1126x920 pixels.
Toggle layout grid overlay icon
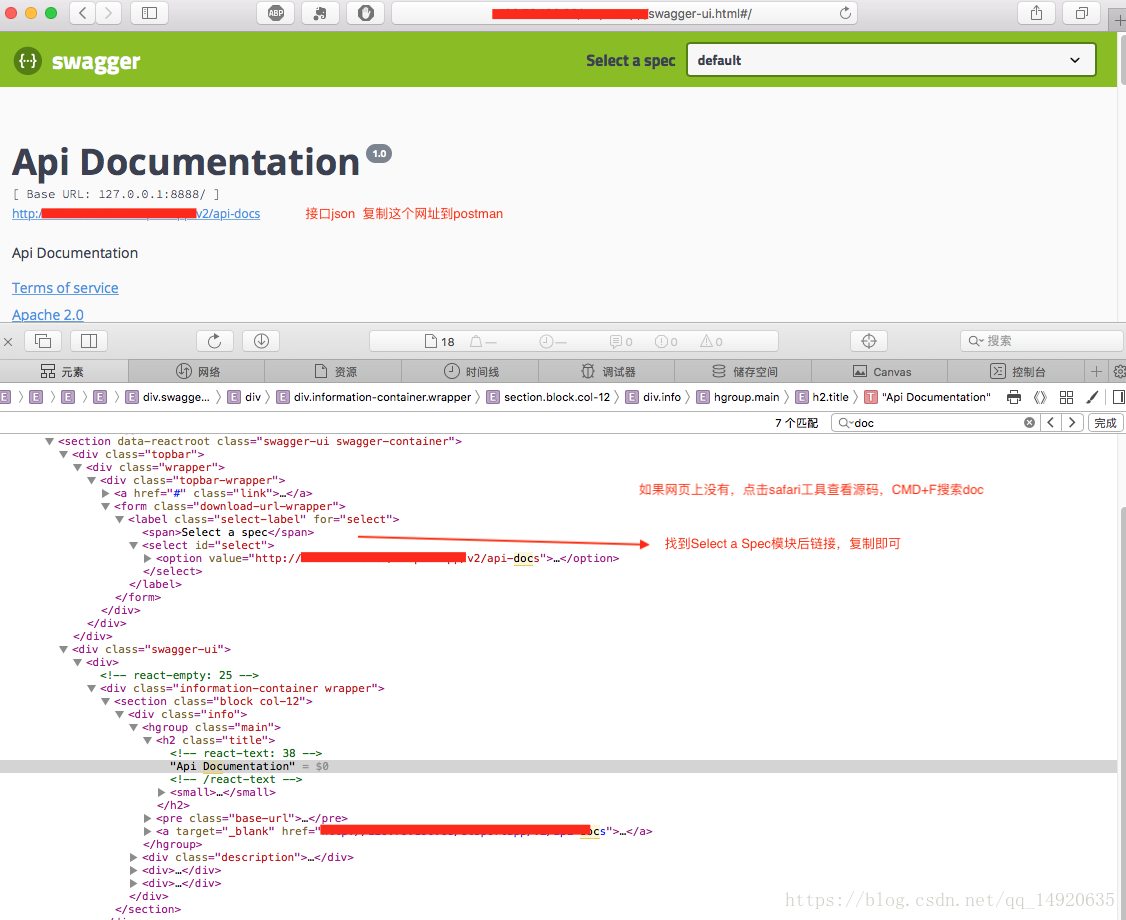click(x=1066, y=397)
